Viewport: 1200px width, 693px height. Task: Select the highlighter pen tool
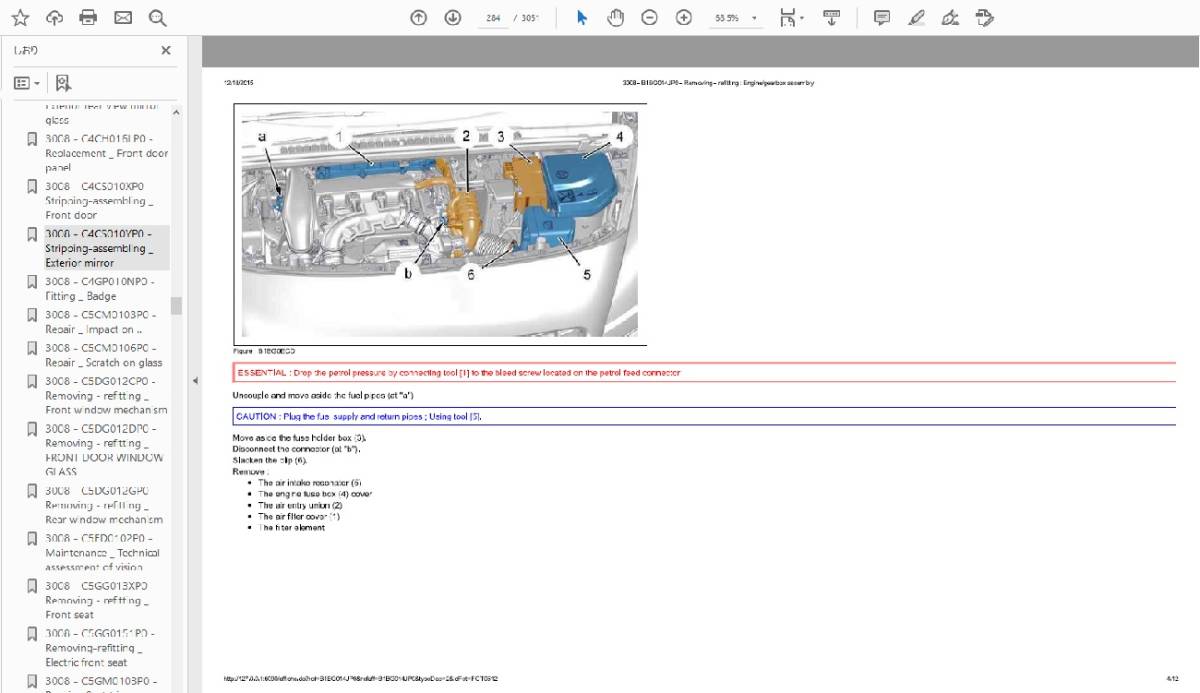point(917,18)
